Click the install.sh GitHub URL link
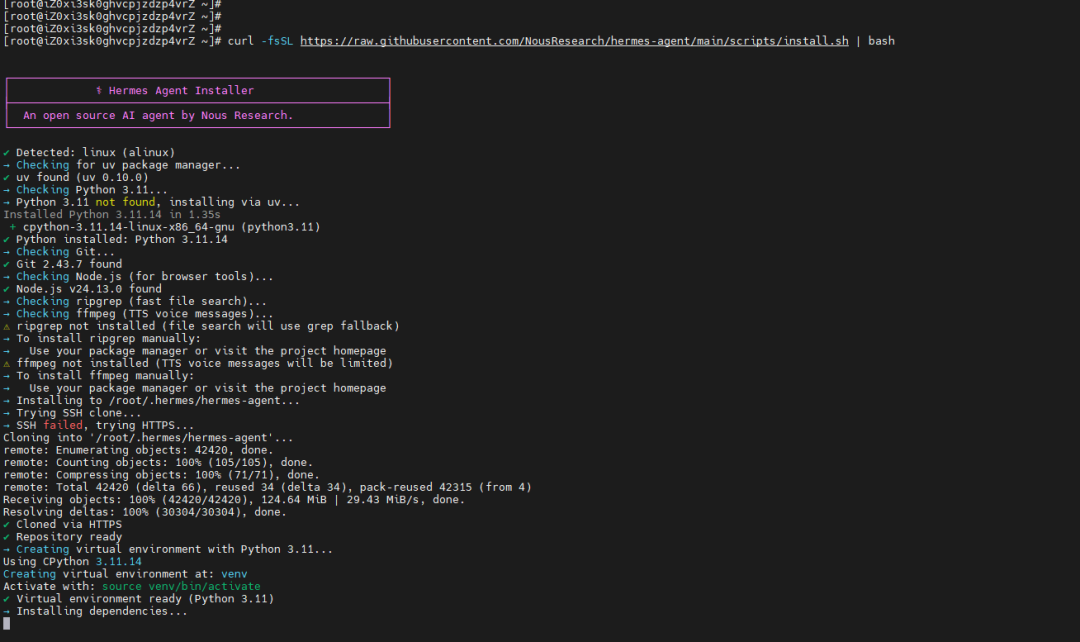1080x642 pixels. coord(574,41)
